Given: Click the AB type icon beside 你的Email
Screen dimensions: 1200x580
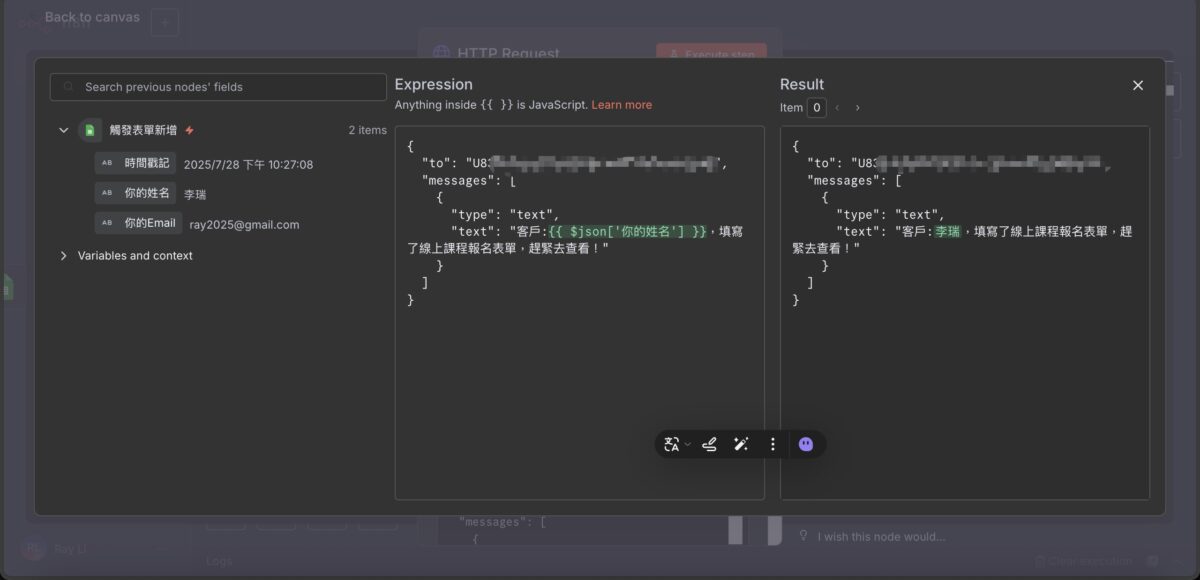Looking at the screenshot, I should coord(107,223).
